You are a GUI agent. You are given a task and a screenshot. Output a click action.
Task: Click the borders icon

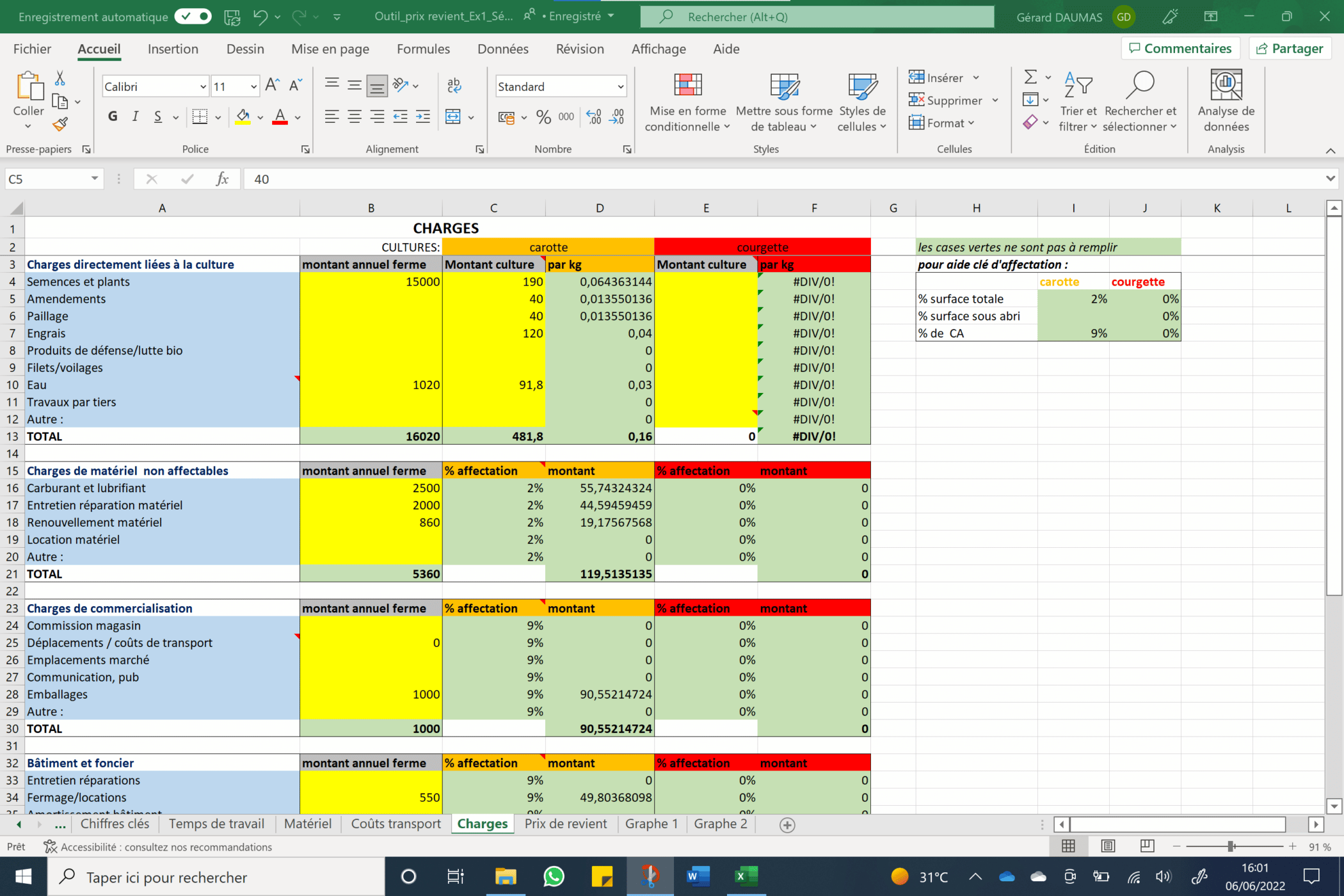click(200, 116)
